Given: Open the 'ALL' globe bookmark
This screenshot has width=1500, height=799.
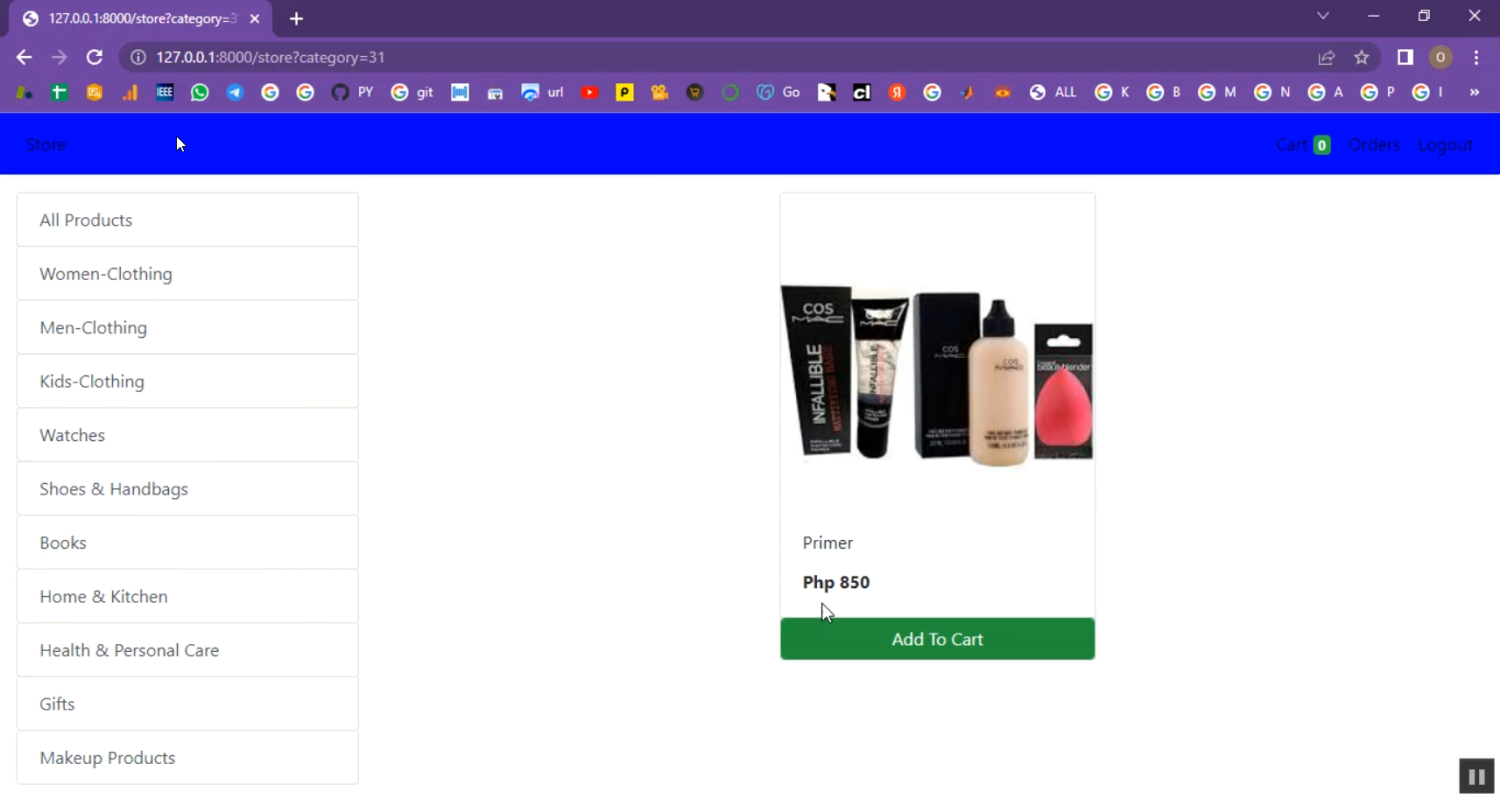Looking at the screenshot, I should pyautogui.click(x=1053, y=92).
